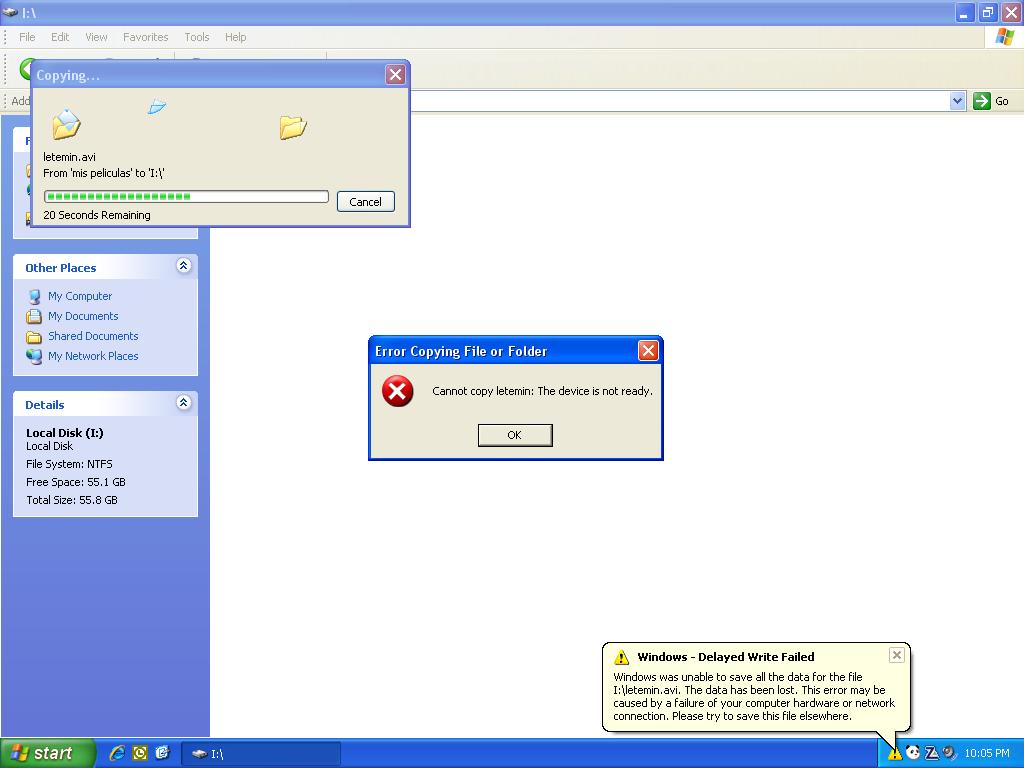Click 'File System: NTFS' text
This screenshot has width=1024, height=768.
(69, 464)
